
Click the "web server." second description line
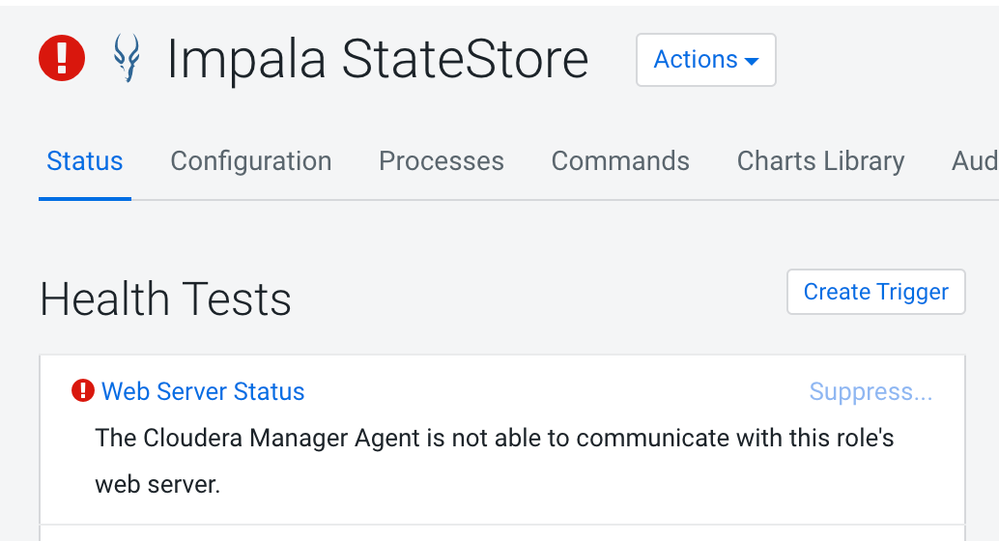pyautogui.click(x=157, y=485)
